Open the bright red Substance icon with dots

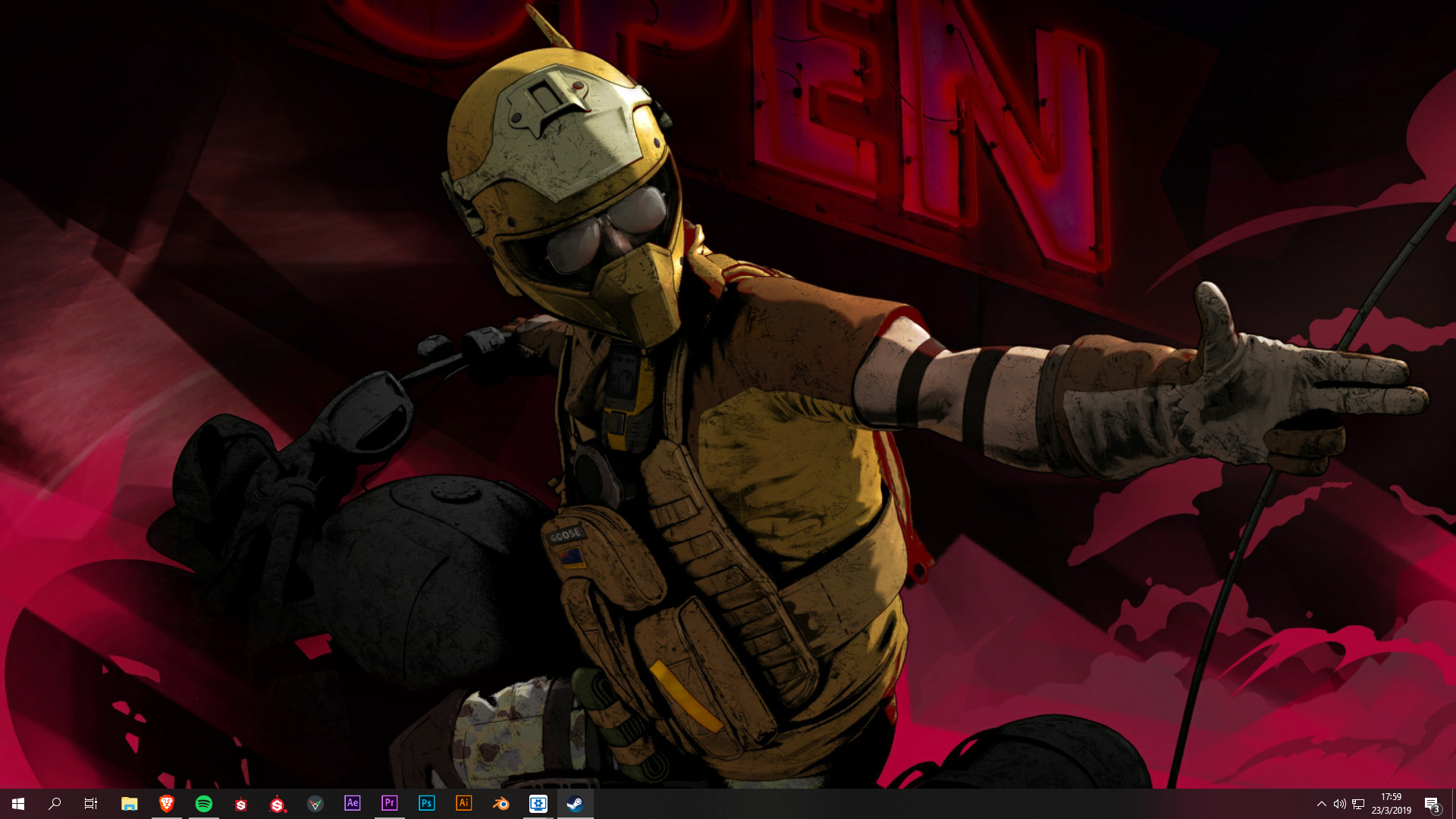(x=278, y=804)
